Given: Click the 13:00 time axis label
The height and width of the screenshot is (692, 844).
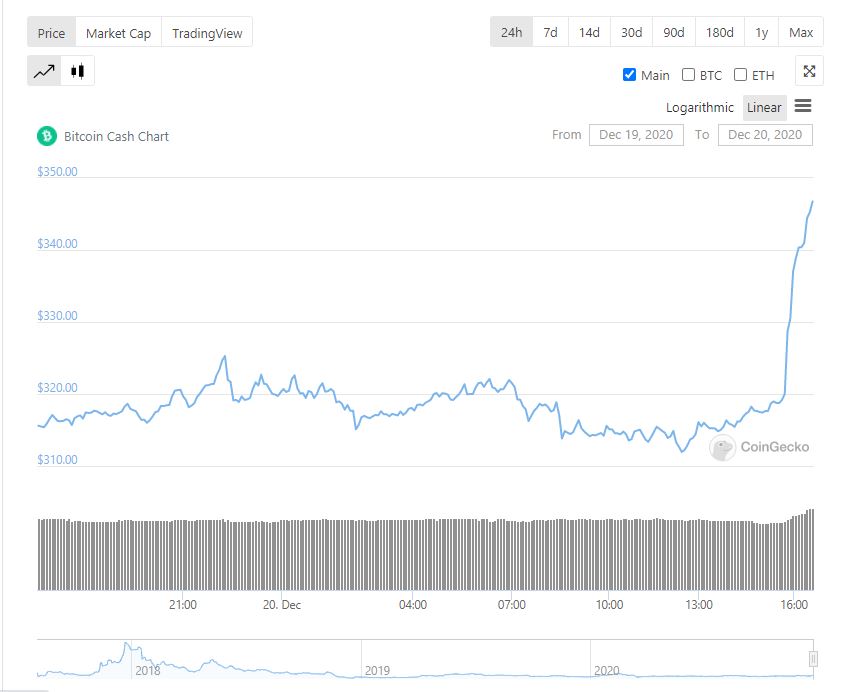Looking at the screenshot, I should click(x=699, y=604).
